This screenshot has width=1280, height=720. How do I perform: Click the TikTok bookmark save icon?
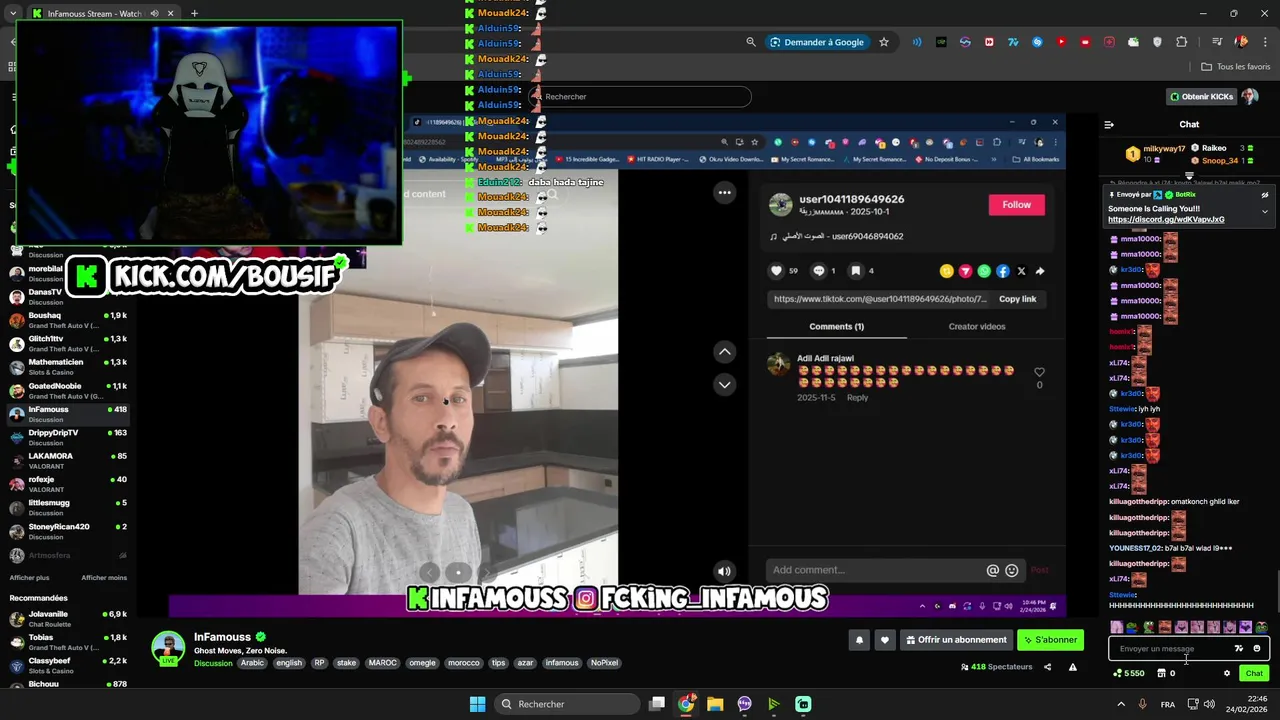pos(856,271)
